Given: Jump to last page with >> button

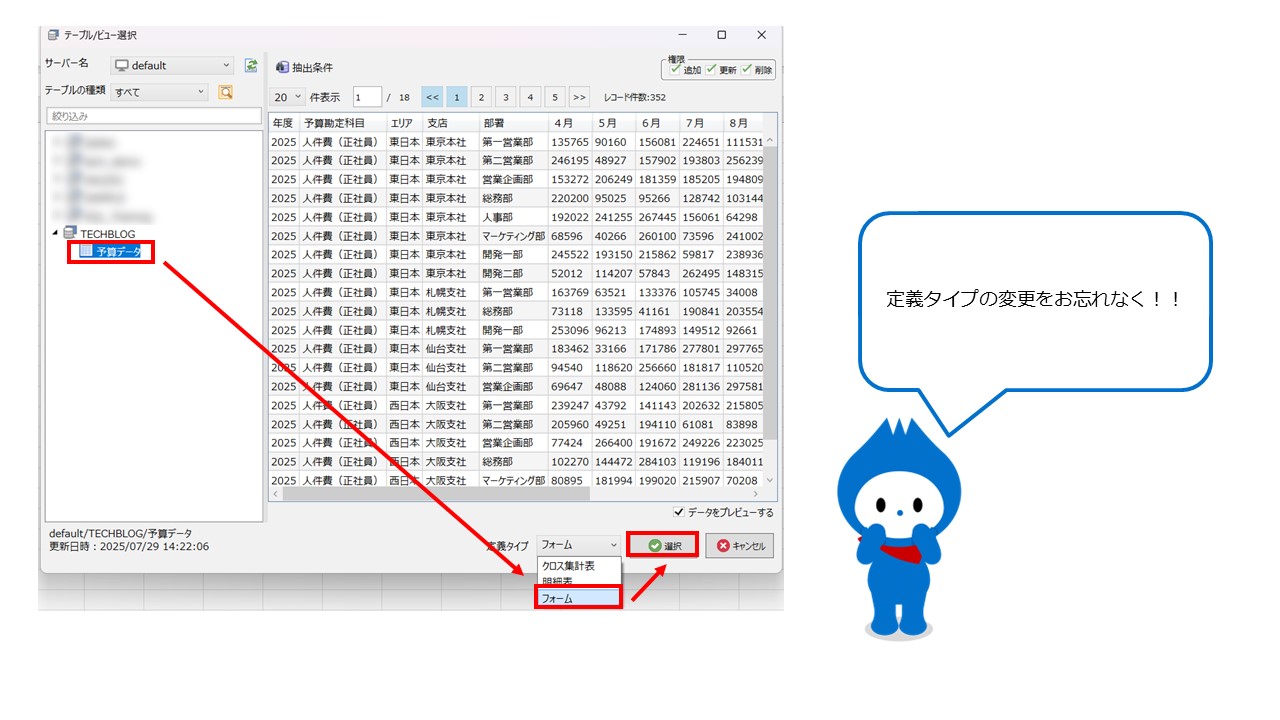Looking at the screenshot, I should pyautogui.click(x=579, y=97).
